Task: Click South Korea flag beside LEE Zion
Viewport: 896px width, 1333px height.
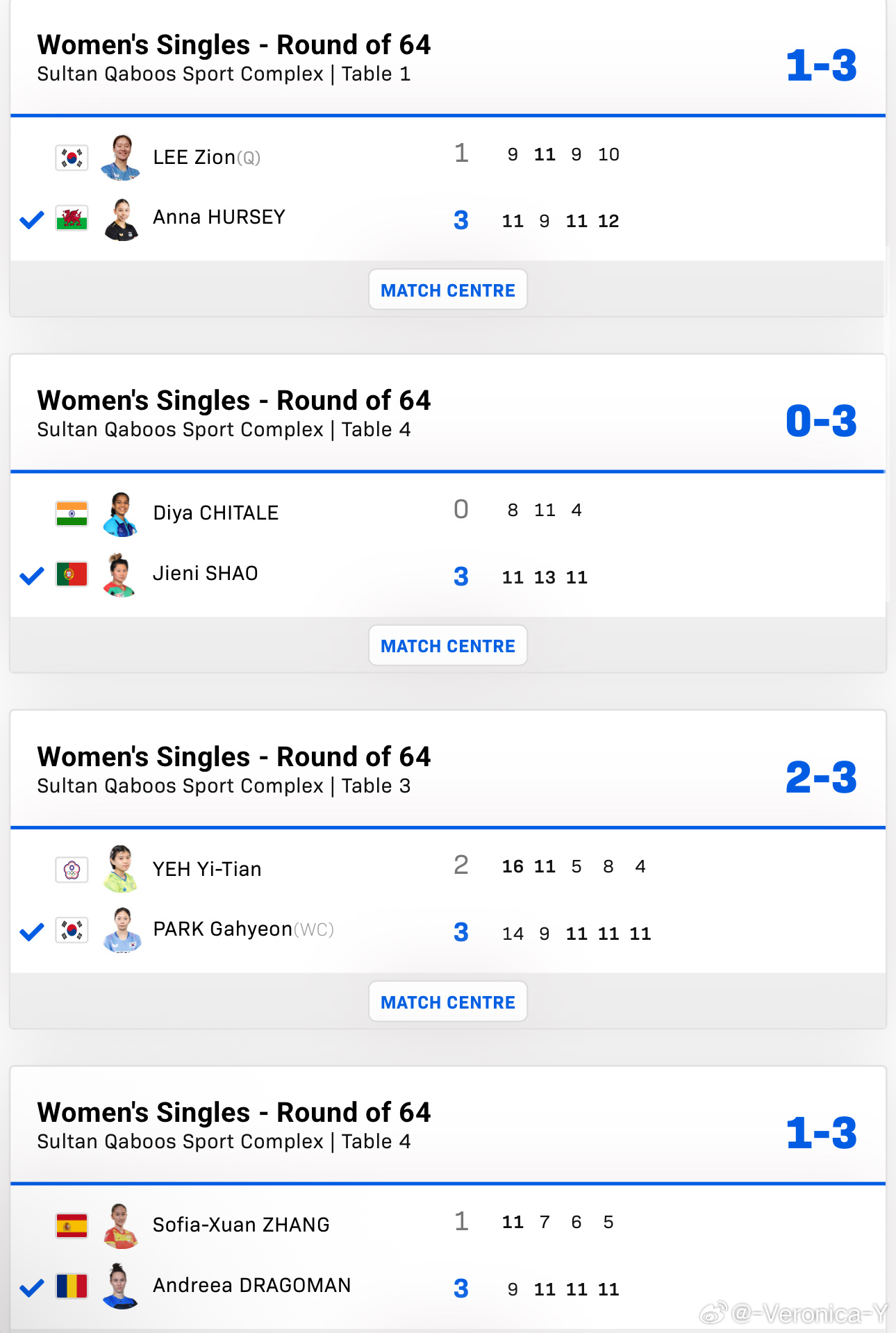Action: [72, 158]
